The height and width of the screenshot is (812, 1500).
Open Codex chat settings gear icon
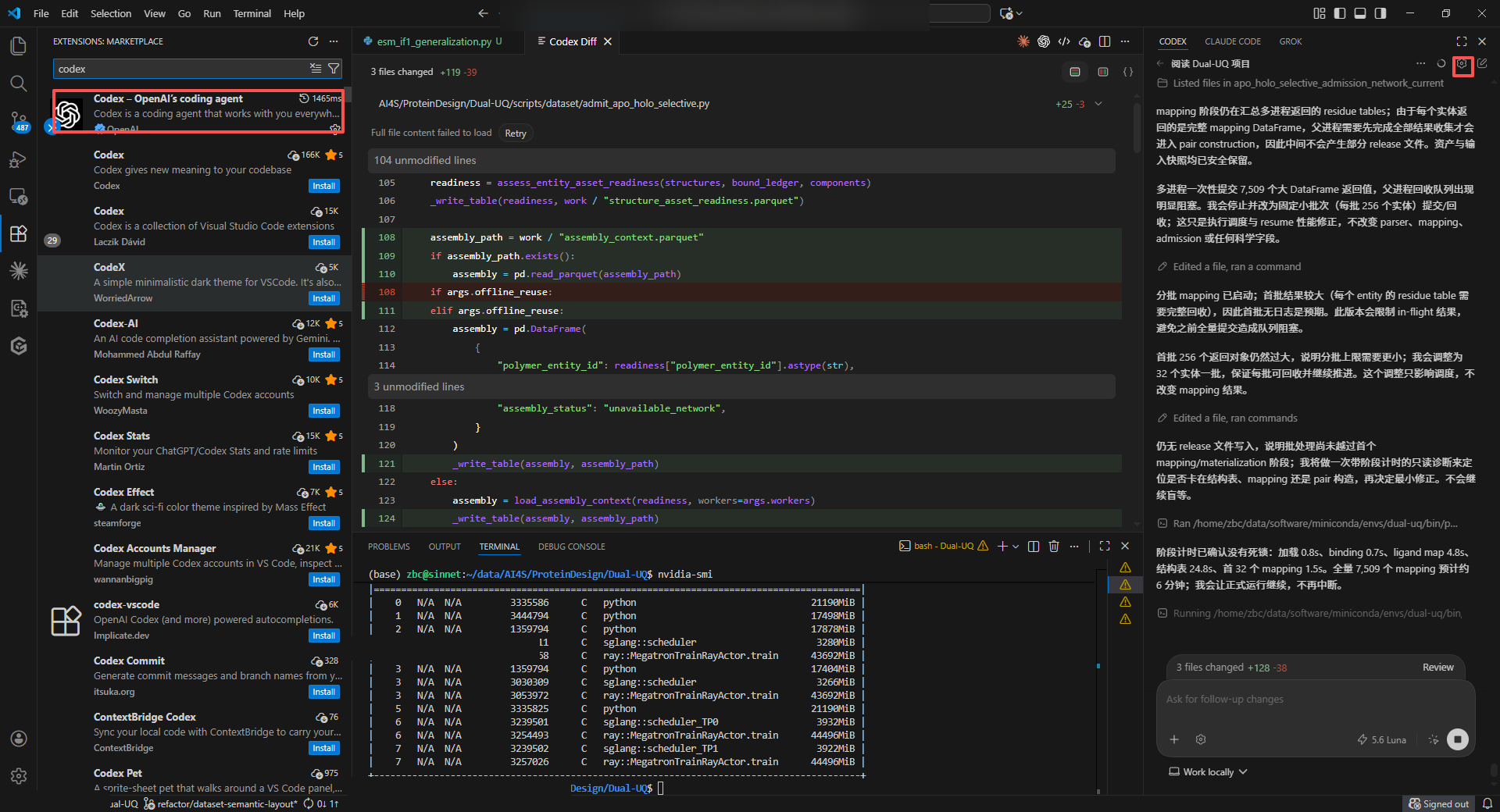coord(1462,64)
